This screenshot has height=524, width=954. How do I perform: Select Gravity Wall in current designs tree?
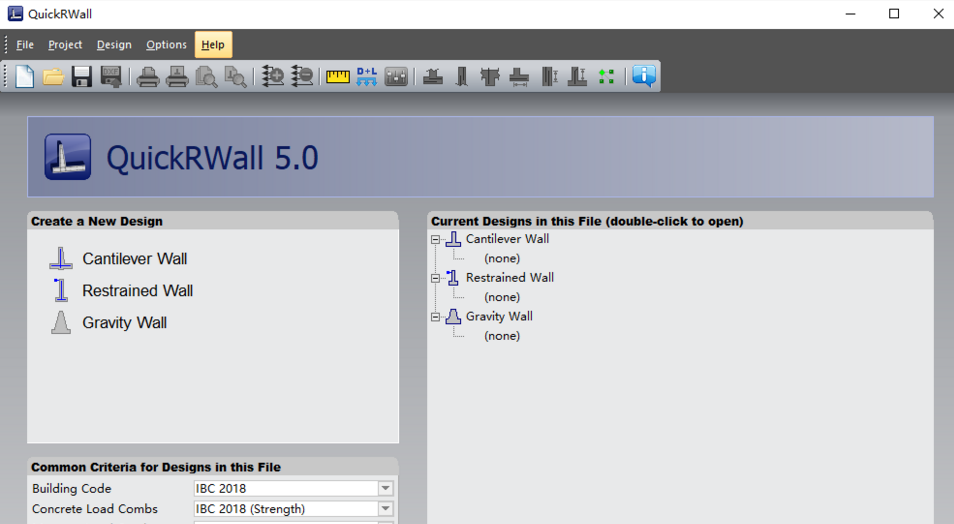tap(500, 316)
